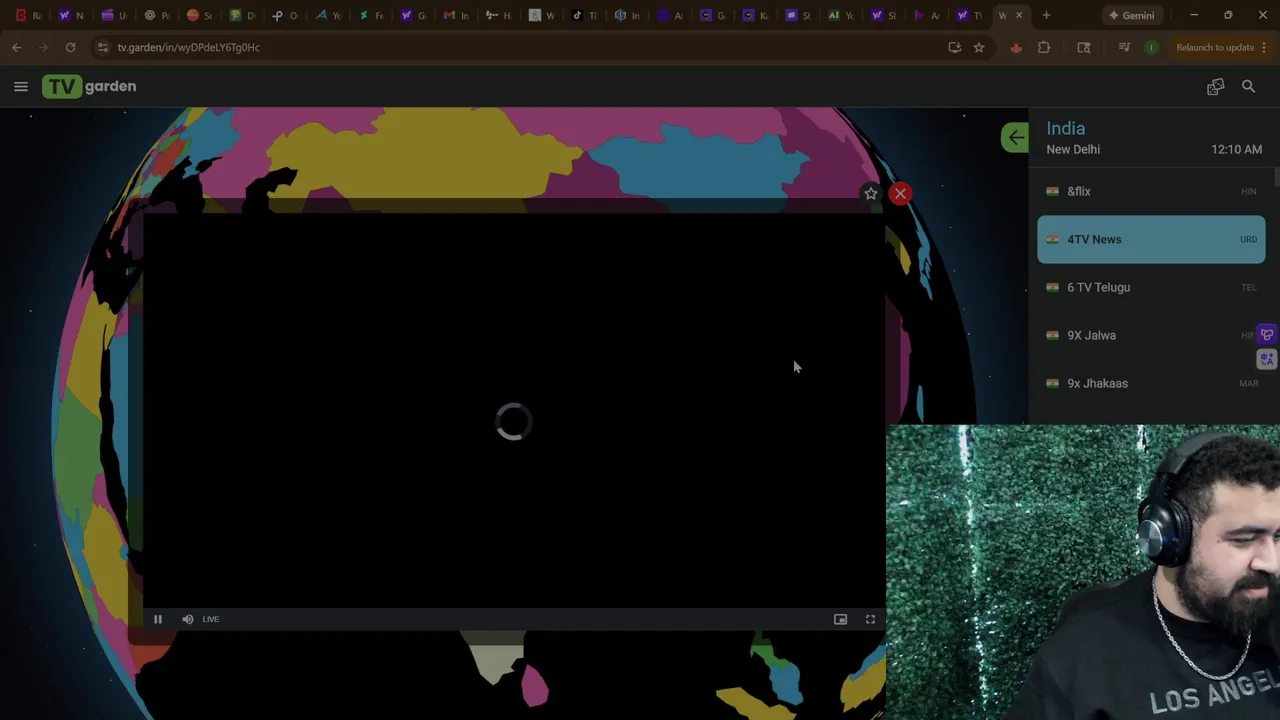Viewport: 1280px width, 720px height.
Task: Reload the tv.garden page
Action: [70, 47]
